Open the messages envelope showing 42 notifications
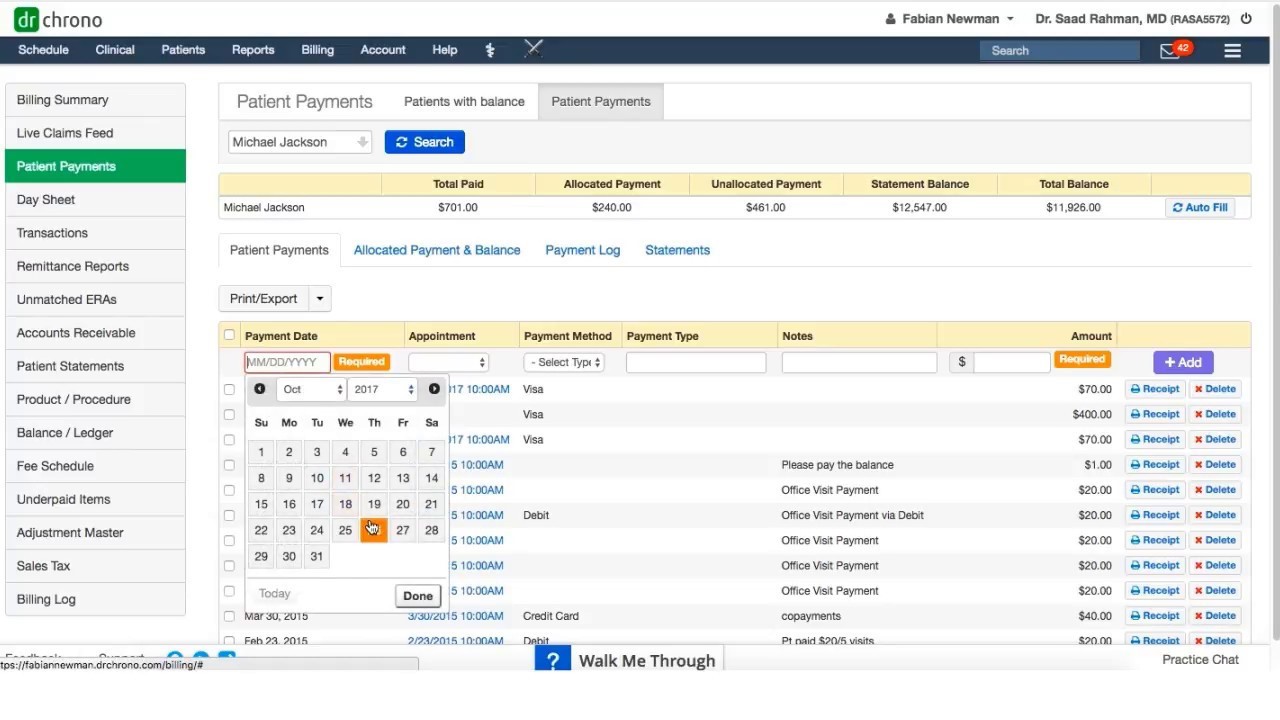Viewport: 1280px width, 720px height. 1168,48
